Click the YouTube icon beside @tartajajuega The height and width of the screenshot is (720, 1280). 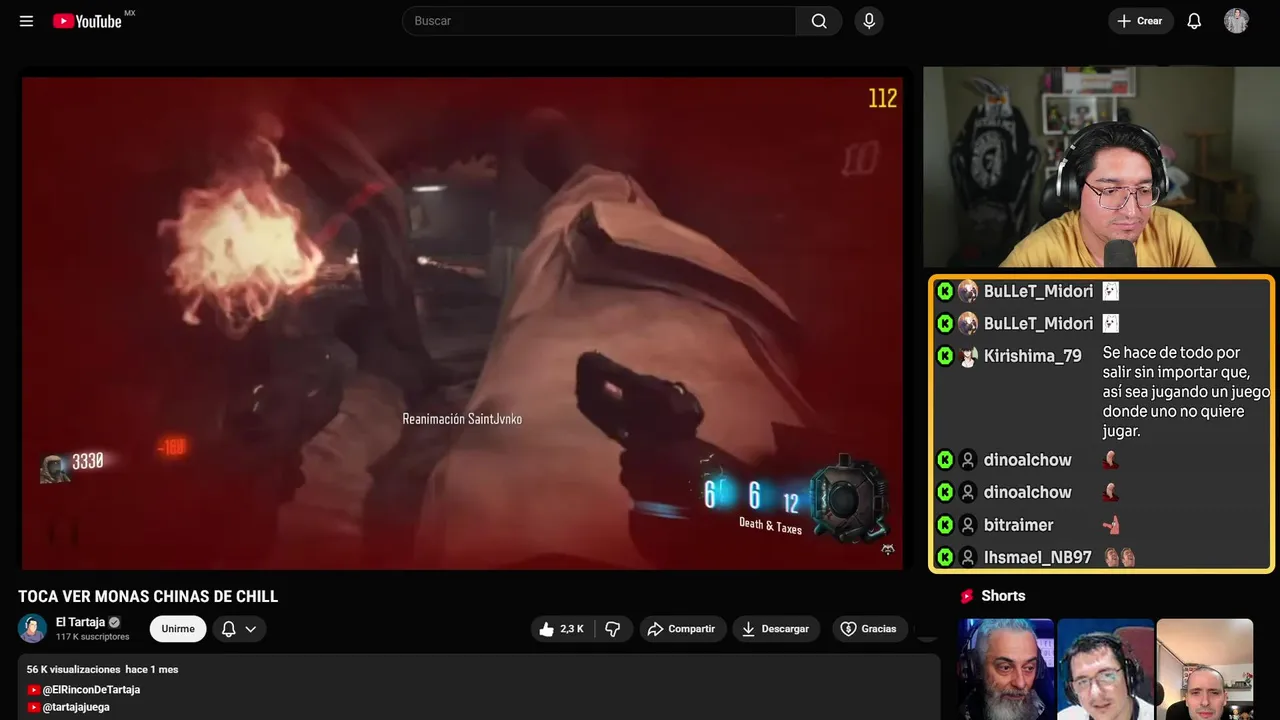(x=34, y=707)
